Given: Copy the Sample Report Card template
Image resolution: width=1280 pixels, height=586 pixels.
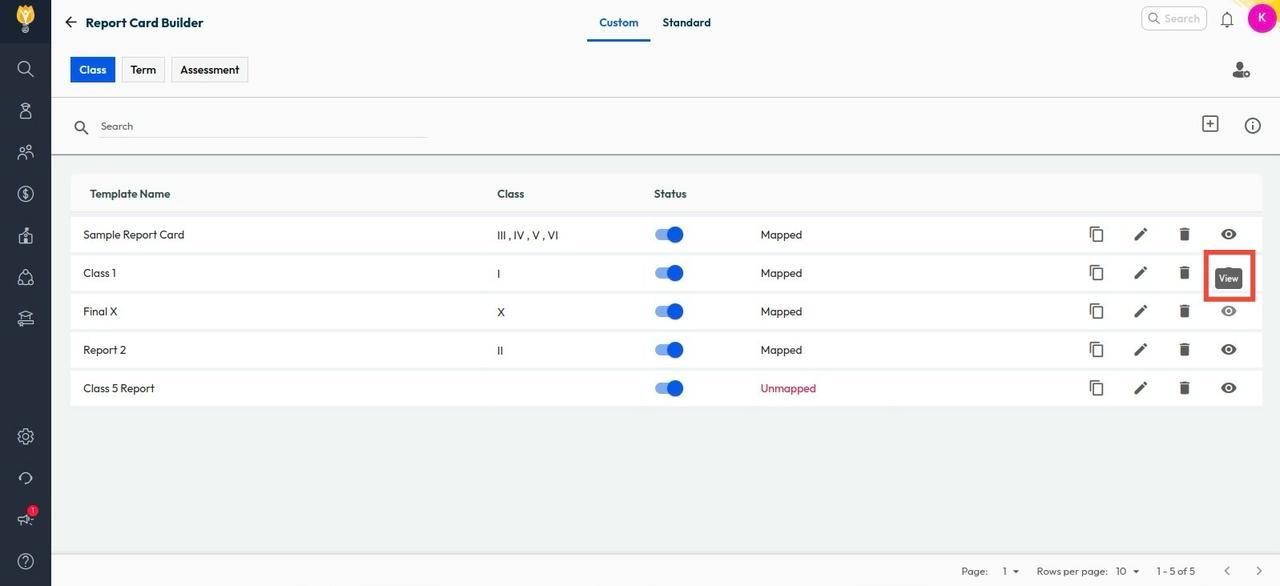Looking at the screenshot, I should 1096,234.
